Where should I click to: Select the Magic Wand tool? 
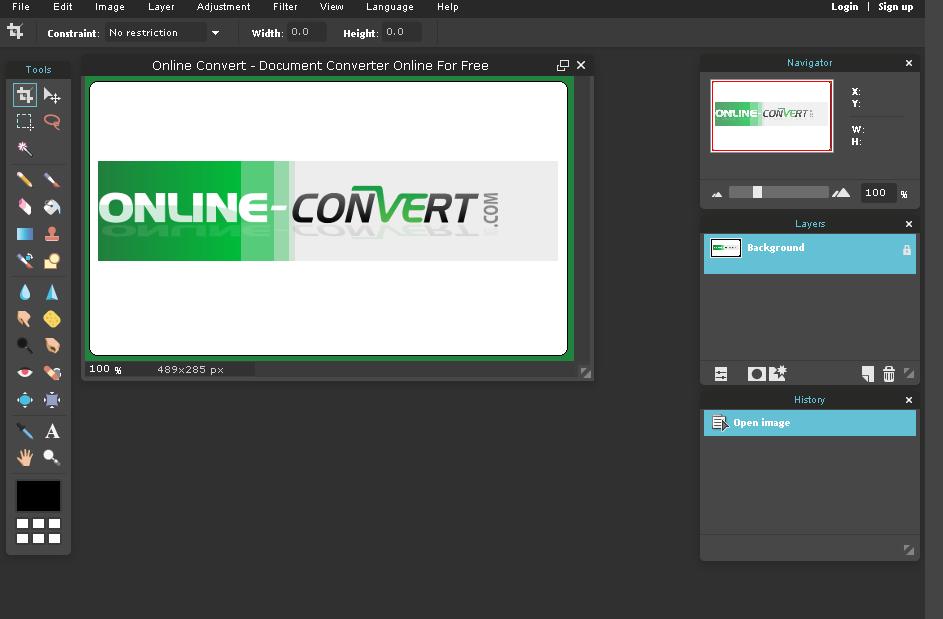pos(25,148)
